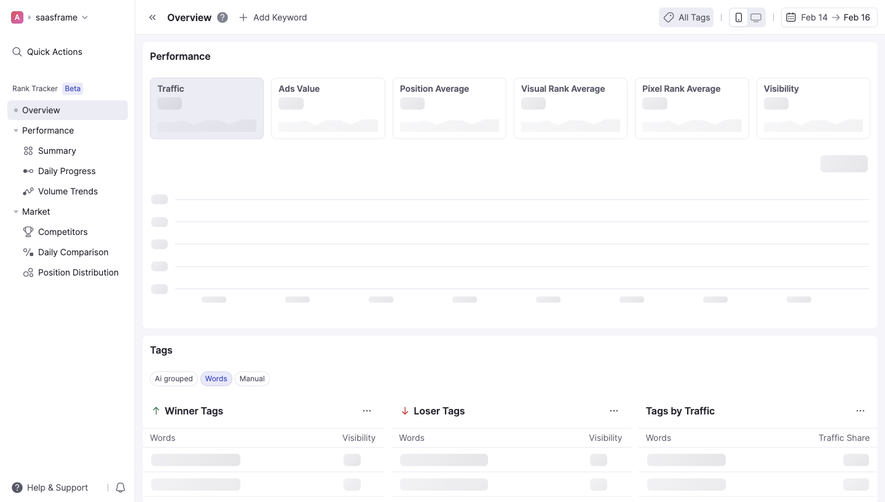885x502 pixels.
Task: Click the Overview help question mark
Action: [x=222, y=18]
